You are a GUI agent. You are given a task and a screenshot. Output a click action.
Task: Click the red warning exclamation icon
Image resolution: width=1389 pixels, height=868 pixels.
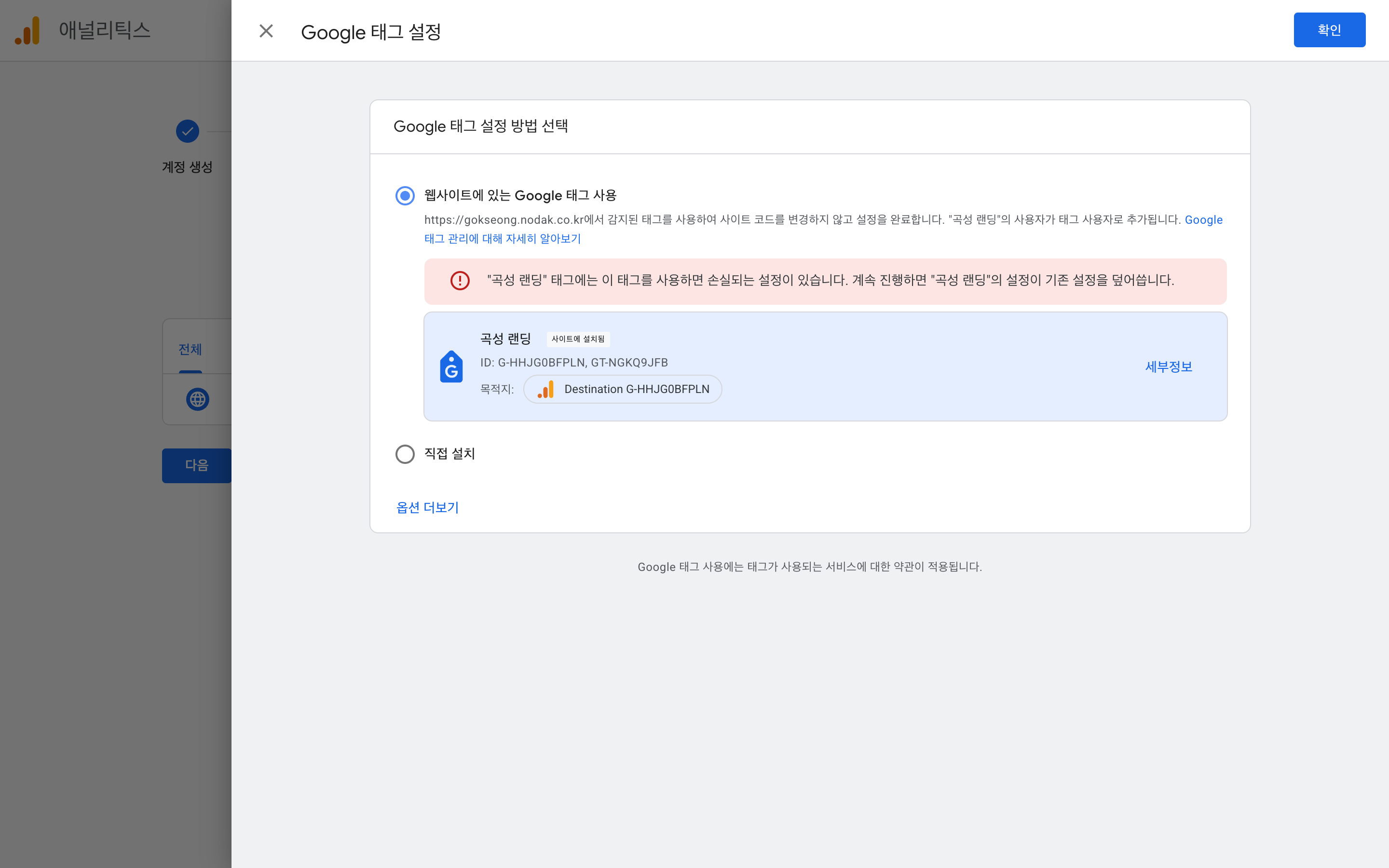pos(460,281)
